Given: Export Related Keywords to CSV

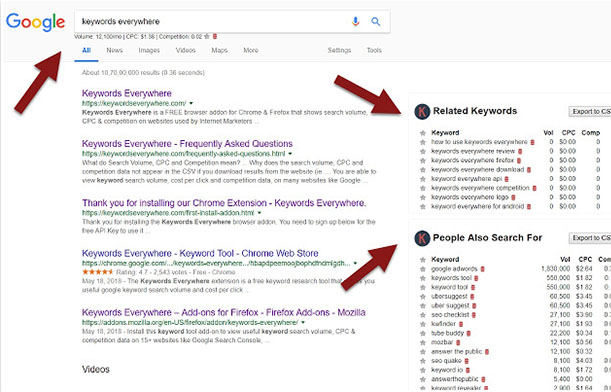Looking at the screenshot, I should pos(590,112).
